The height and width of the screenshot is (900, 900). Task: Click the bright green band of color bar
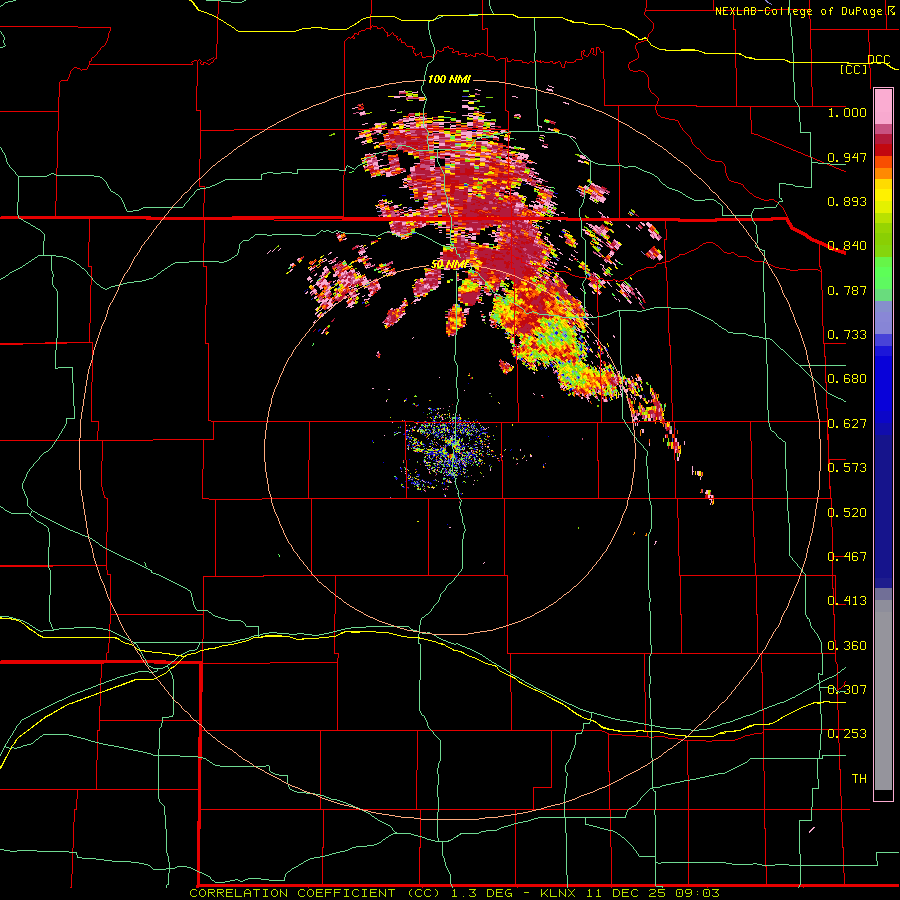(883, 273)
